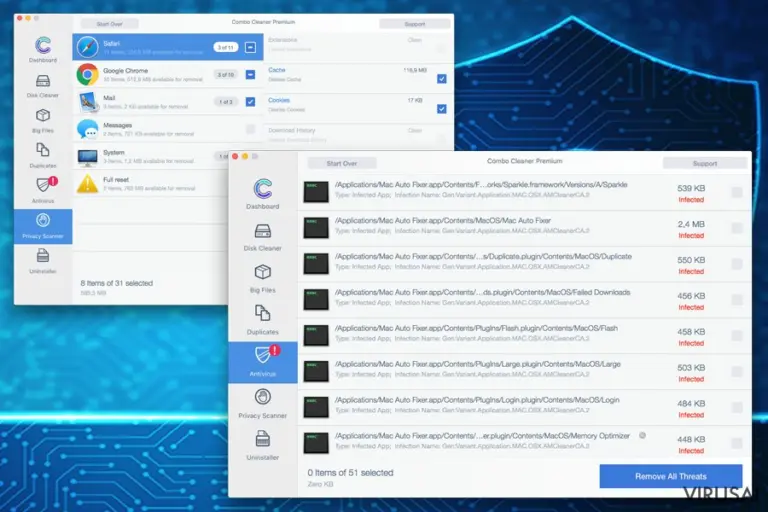Select Big Files icon in the front window
This screenshot has width=768, height=512.
tap(263, 272)
